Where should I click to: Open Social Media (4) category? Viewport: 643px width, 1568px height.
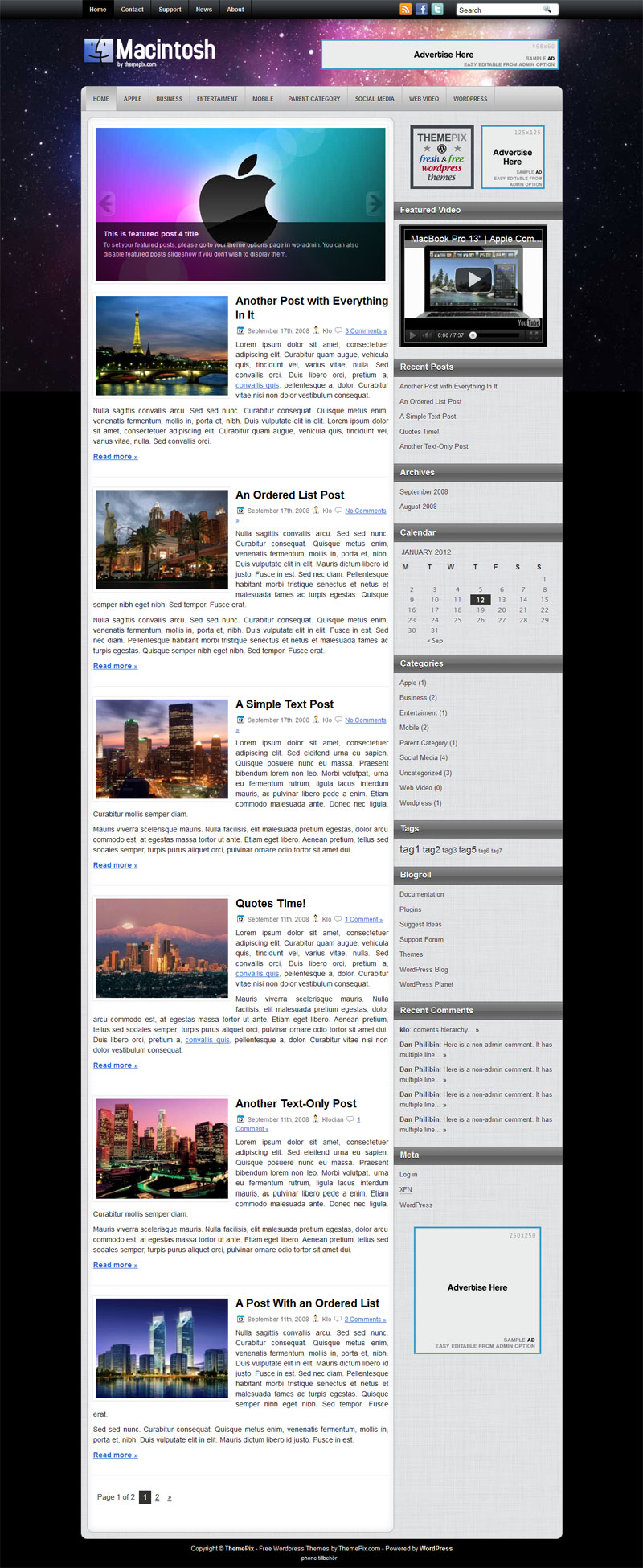coord(424,757)
